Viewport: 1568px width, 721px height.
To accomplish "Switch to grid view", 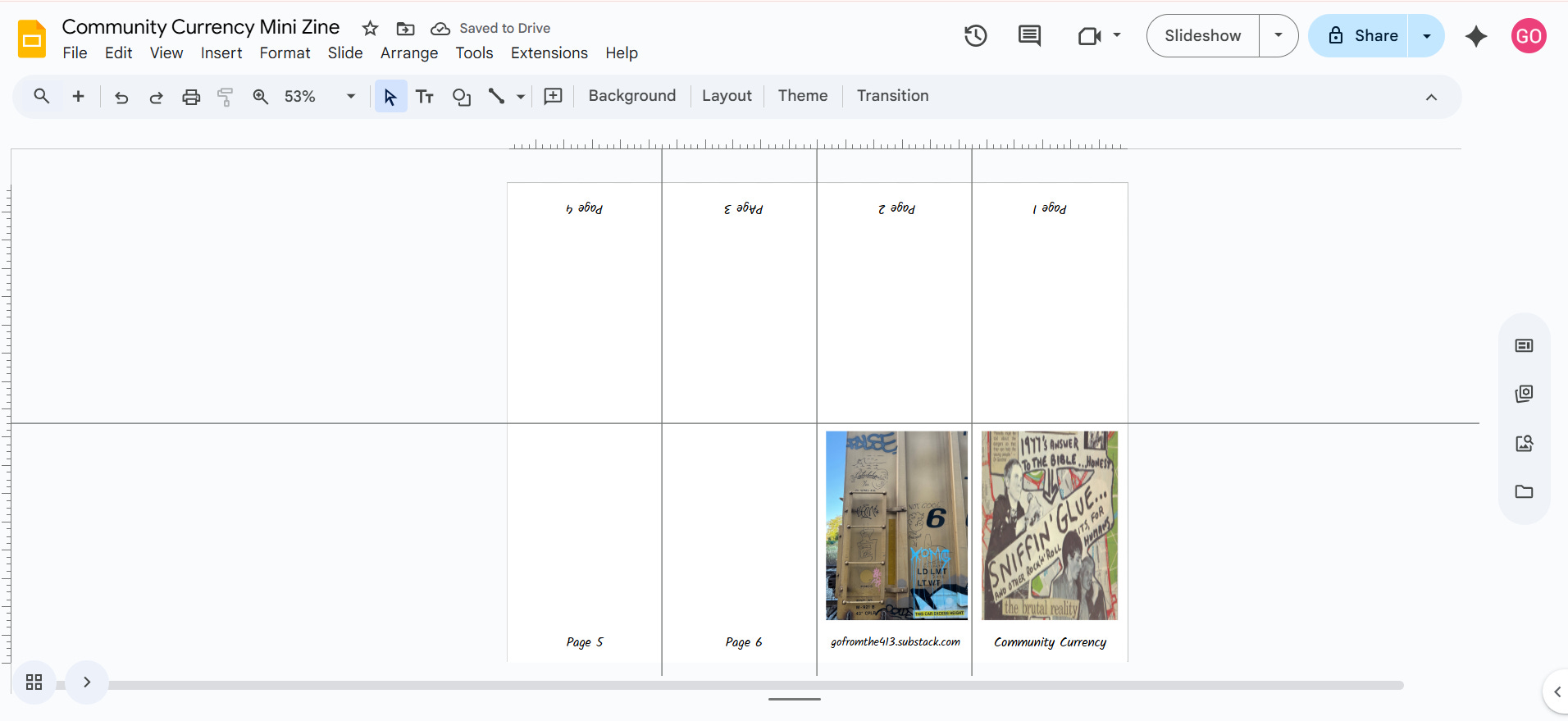I will 34,682.
